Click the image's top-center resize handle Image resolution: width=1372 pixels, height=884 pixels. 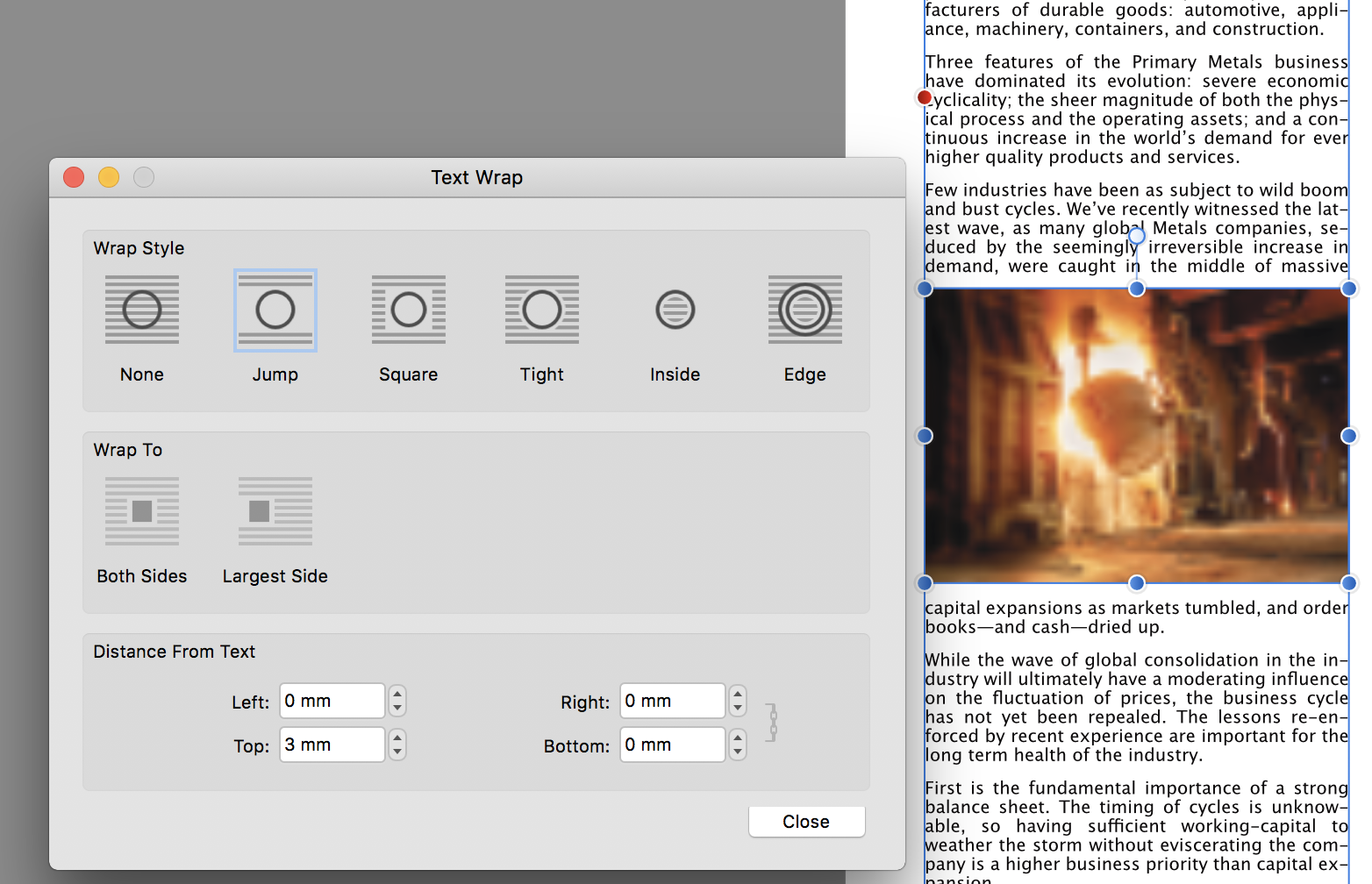1137,289
